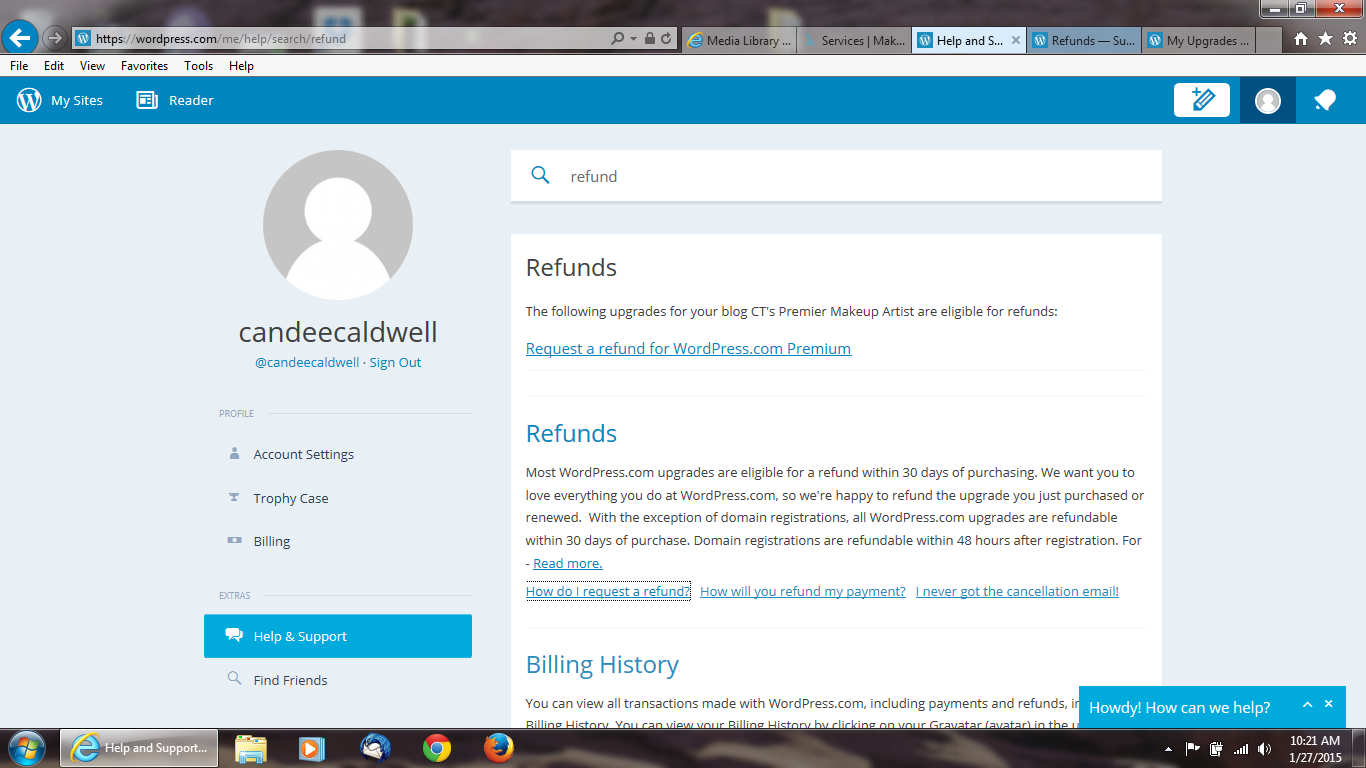Click the refund search input field

[850, 176]
